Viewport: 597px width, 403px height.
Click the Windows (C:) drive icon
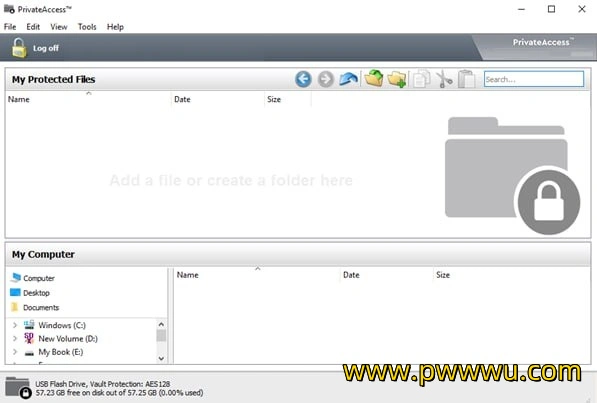coord(29,325)
